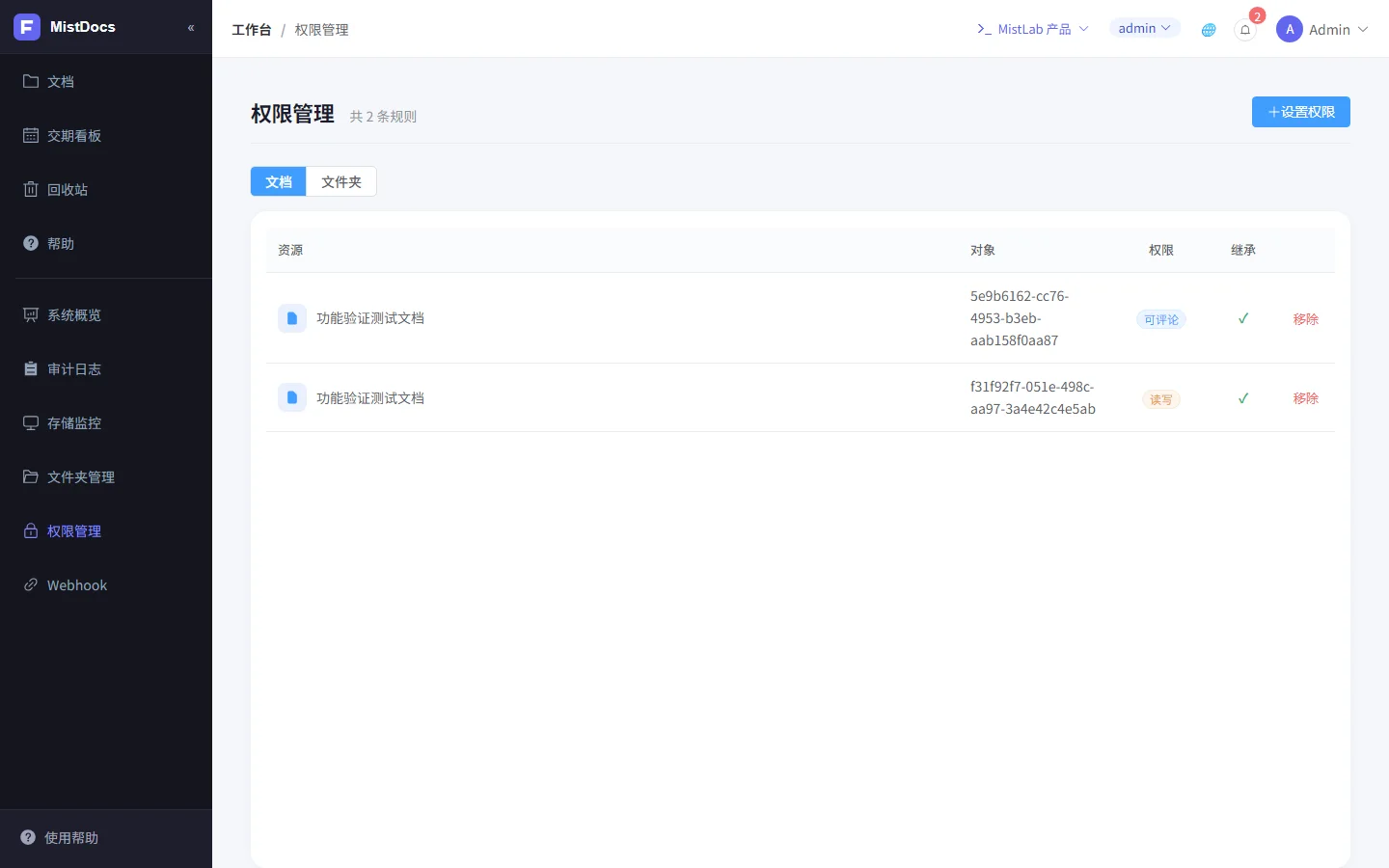Image resolution: width=1389 pixels, height=868 pixels.
Task: Navigate to 工作台 breadcrumb
Action: click(x=252, y=30)
